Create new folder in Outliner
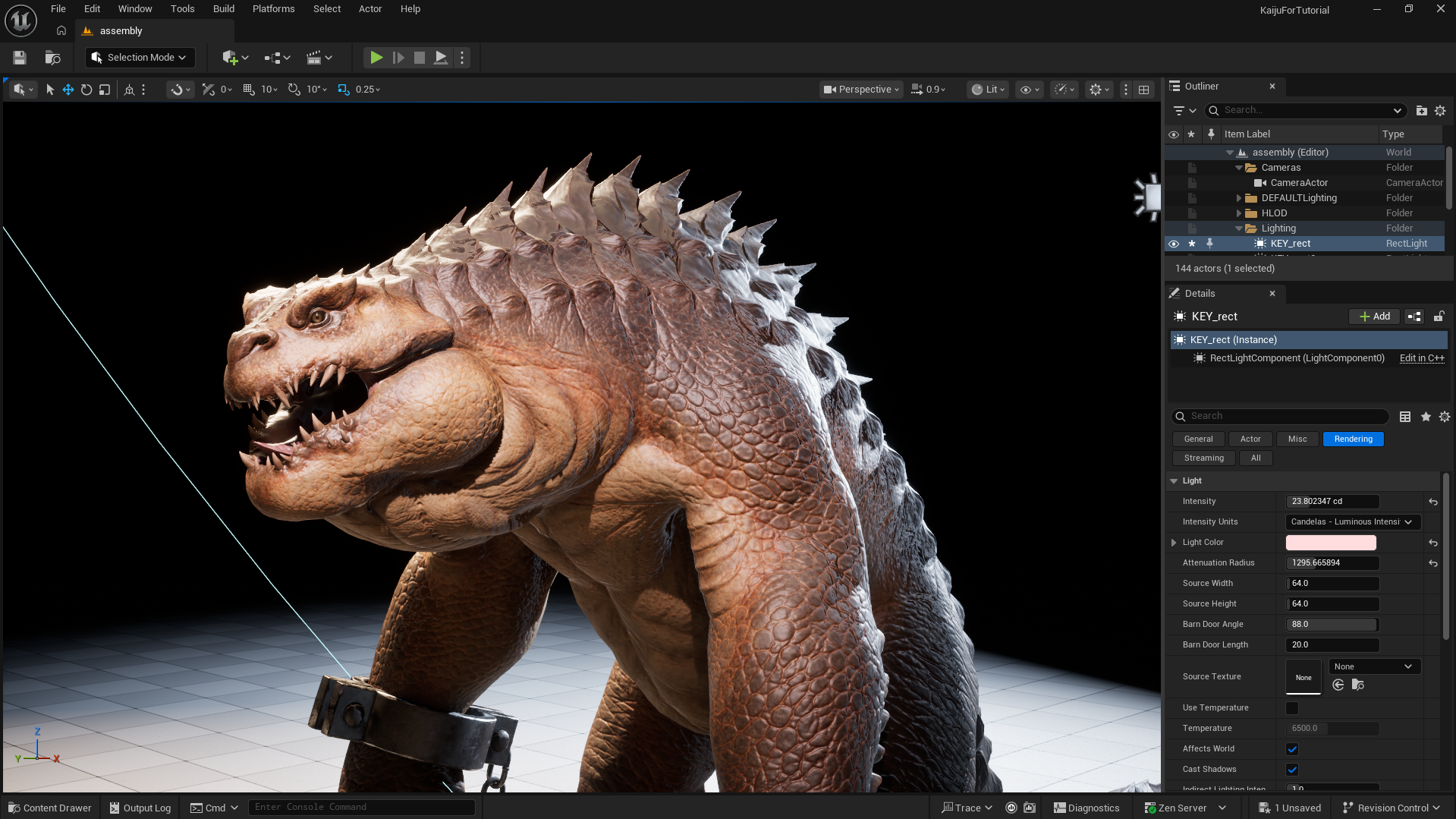1456x819 pixels. [x=1421, y=111]
